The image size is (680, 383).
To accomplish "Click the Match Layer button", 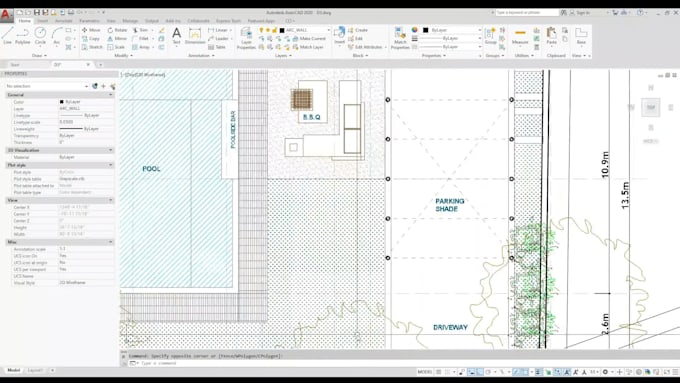I will (308, 47).
